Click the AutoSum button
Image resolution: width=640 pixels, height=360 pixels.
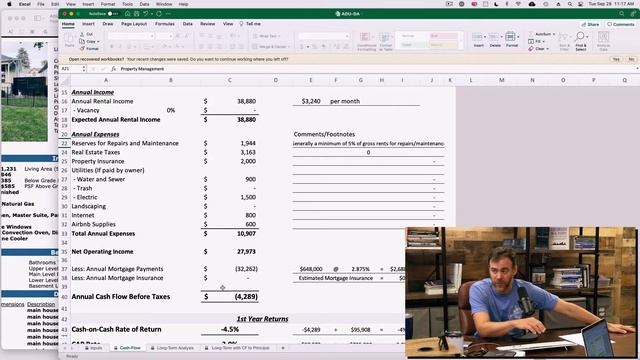pos(540,34)
